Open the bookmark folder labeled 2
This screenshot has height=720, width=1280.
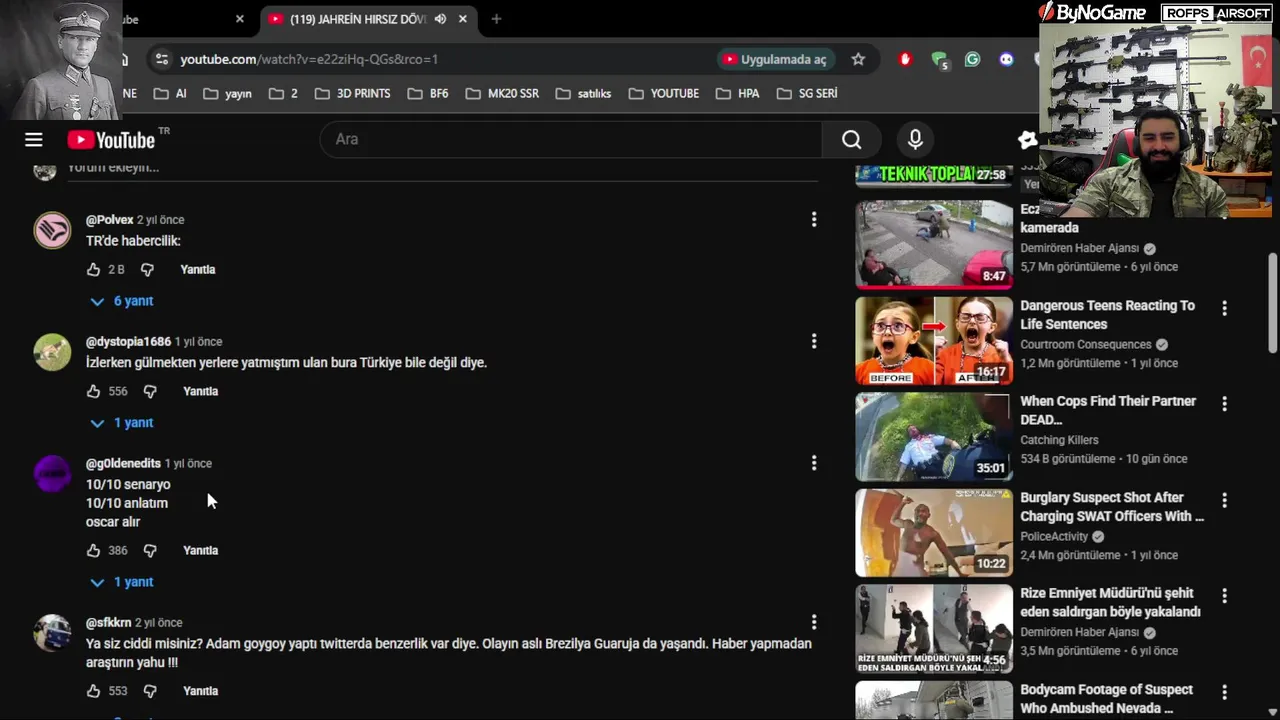(x=283, y=93)
